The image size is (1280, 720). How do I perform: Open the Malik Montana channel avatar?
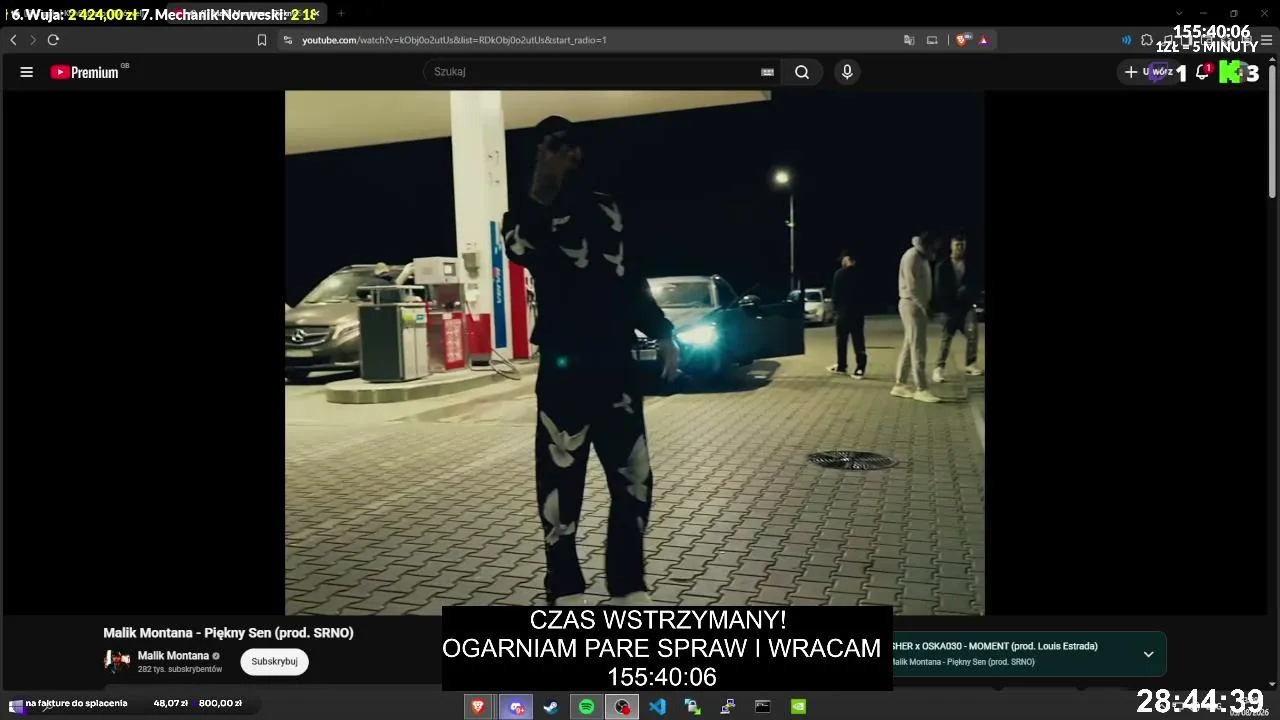[117, 661]
